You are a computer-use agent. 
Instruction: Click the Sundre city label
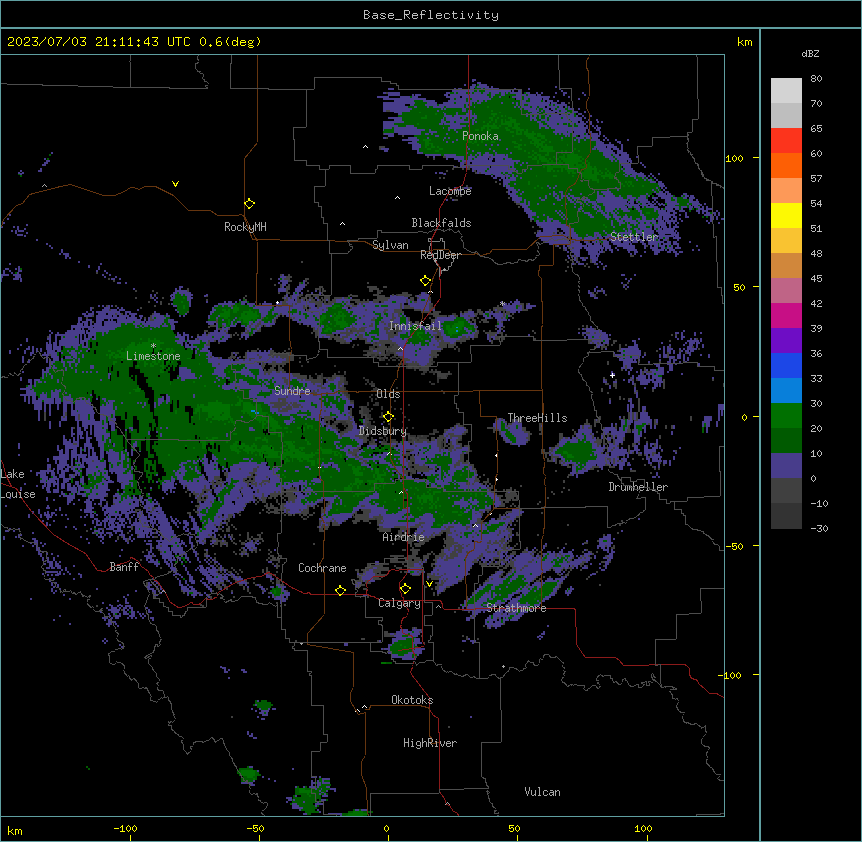point(292,391)
